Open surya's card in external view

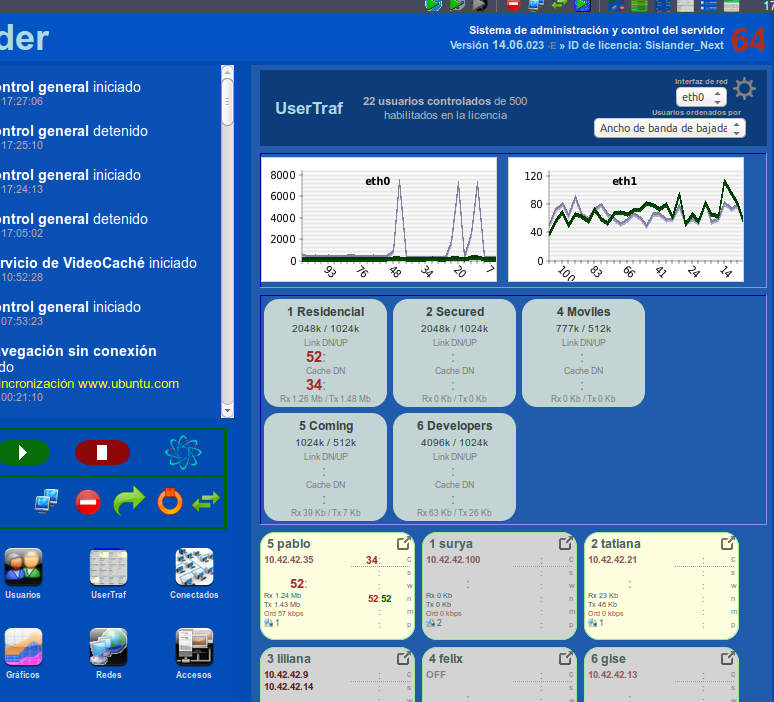click(x=566, y=543)
